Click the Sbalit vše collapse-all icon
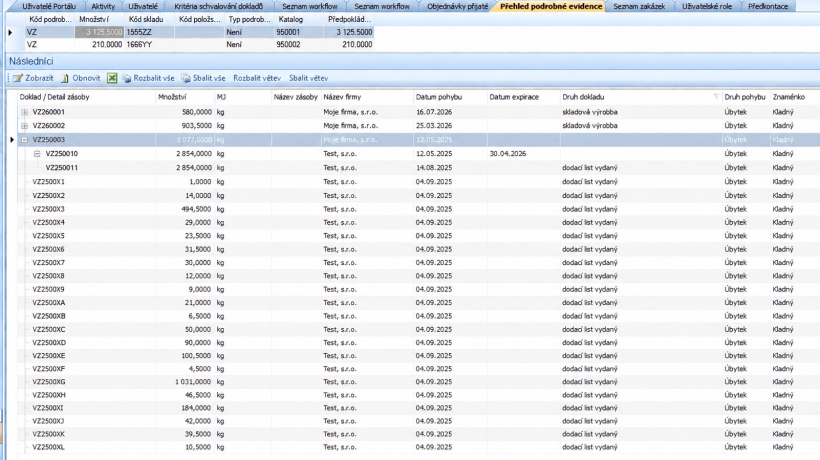This screenshot has height=460, width=820. click(x=186, y=78)
